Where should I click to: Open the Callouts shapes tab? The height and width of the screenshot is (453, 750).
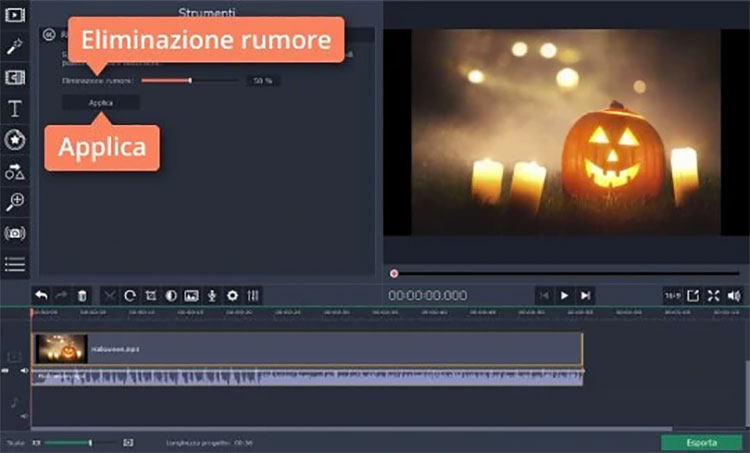(15, 171)
